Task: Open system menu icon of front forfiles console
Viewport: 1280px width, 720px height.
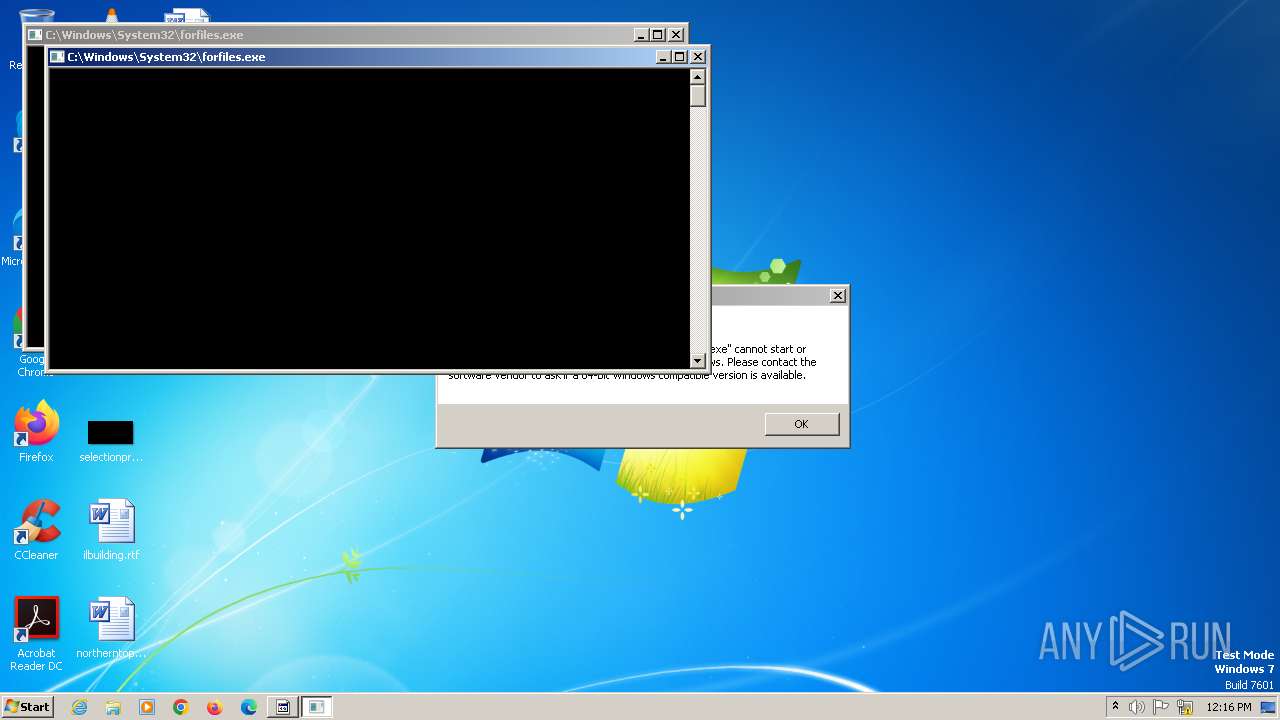Action: coord(57,57)
